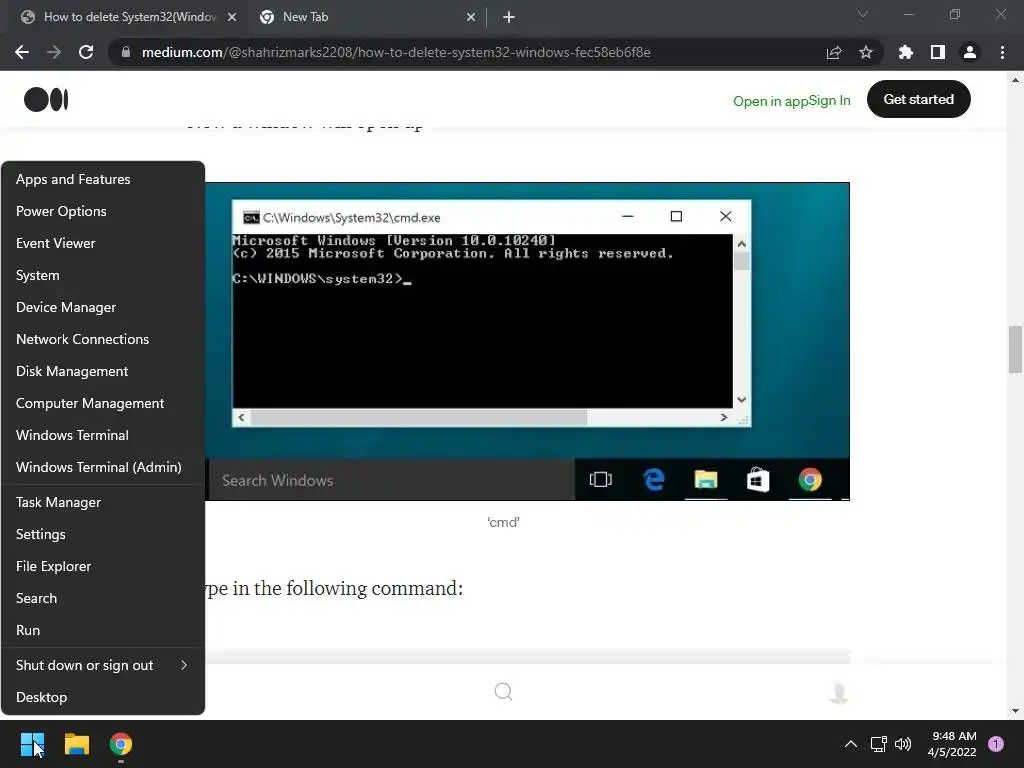Show hidden system tray icons
The height and width of the screenshot is (768, 1024).
point(850,744)
